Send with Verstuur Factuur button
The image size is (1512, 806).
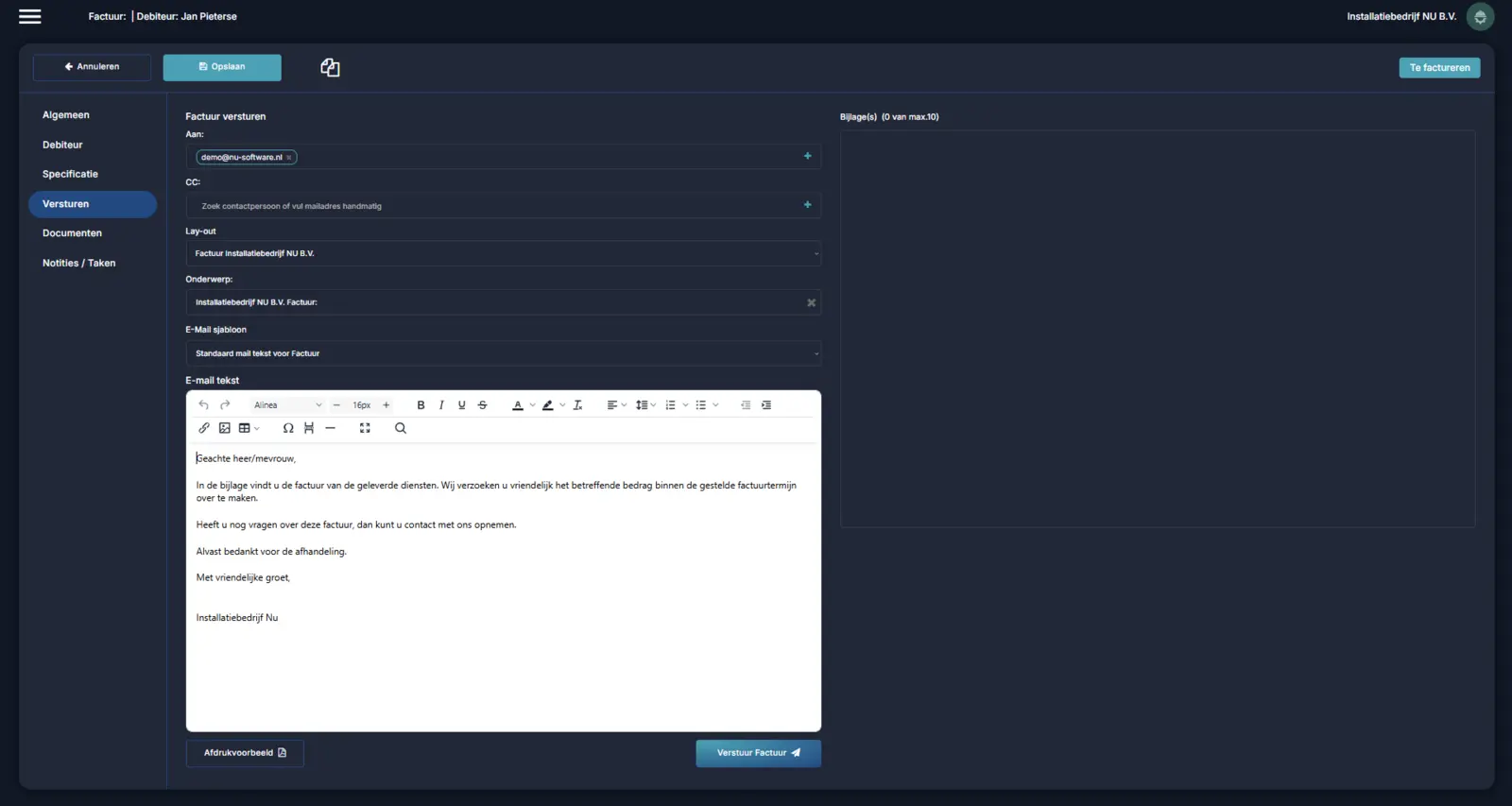759,753
